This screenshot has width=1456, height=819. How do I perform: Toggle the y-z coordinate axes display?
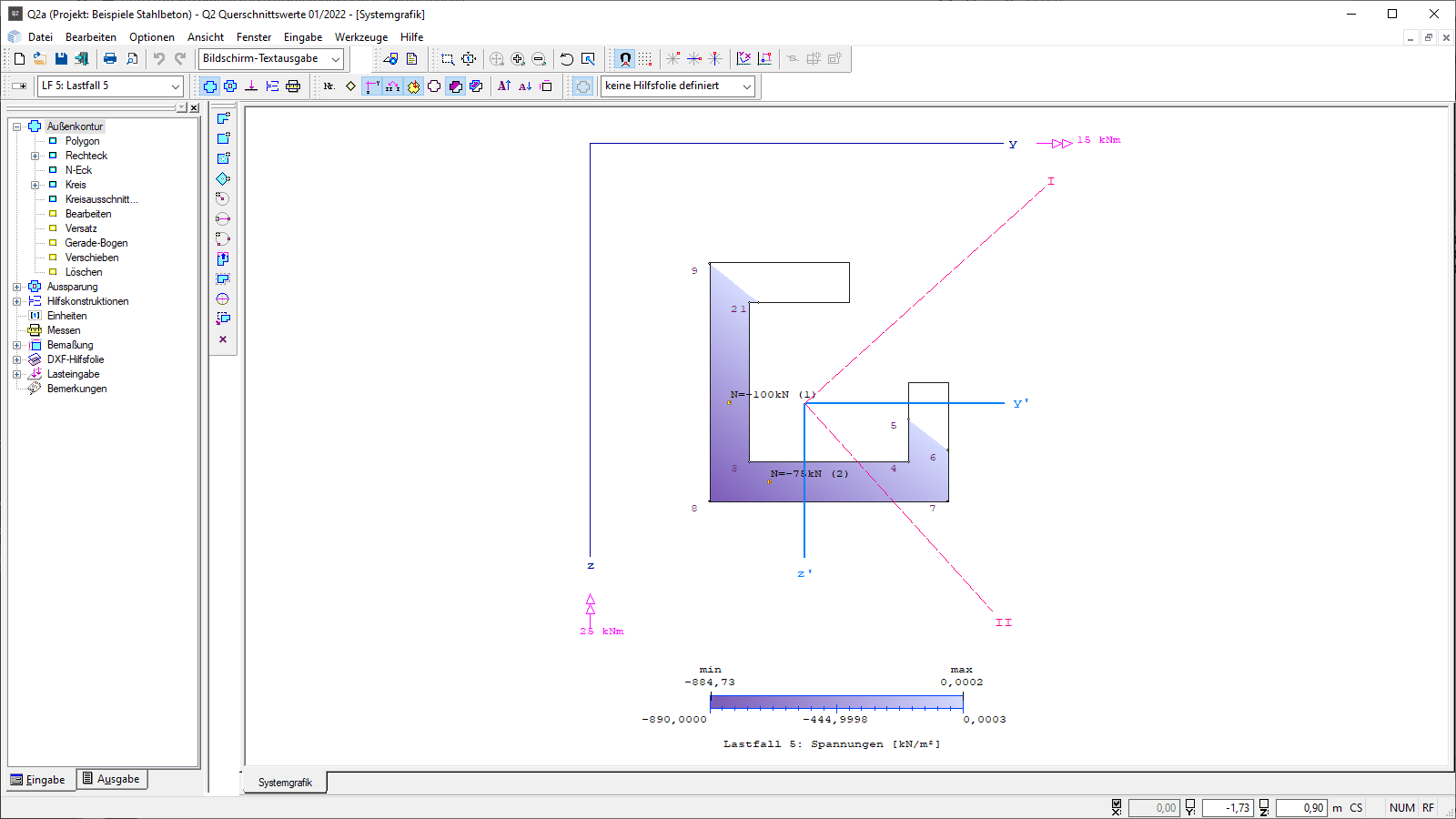coord(372,86)
